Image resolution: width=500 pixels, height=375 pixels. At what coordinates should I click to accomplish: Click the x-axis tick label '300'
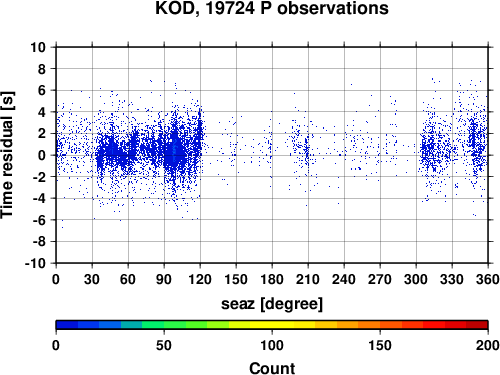click(416, 279)
